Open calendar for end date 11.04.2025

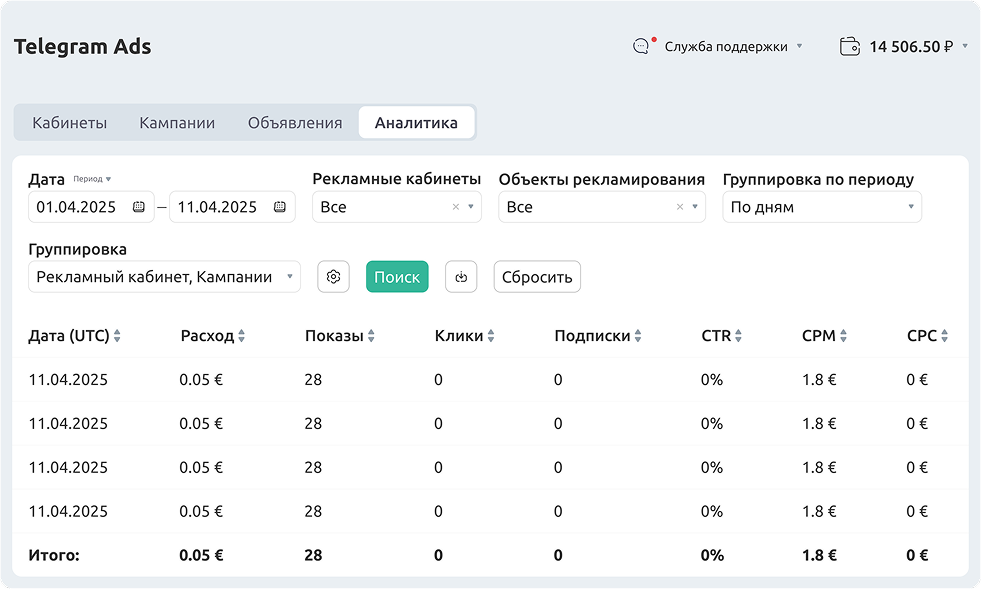[279, 207]
